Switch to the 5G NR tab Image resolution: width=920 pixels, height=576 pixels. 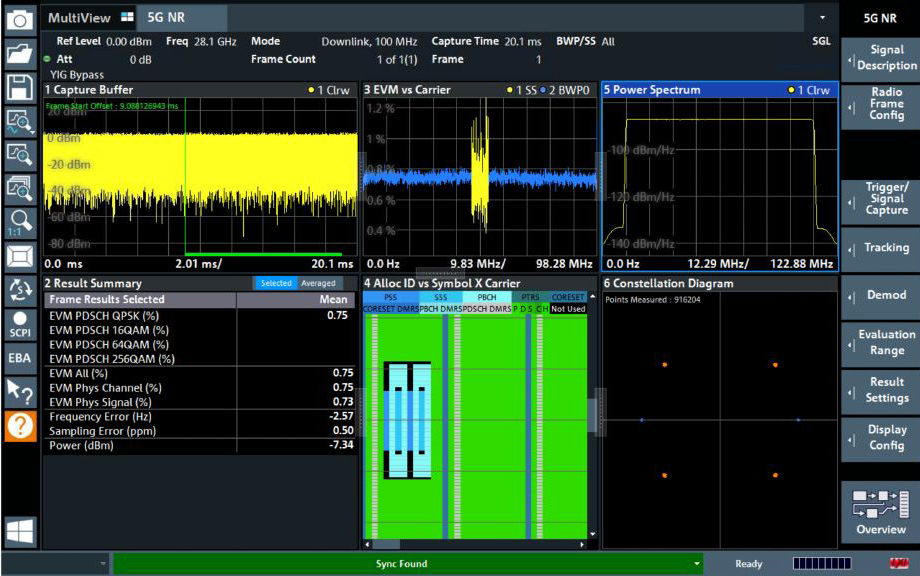click(166, 18)
